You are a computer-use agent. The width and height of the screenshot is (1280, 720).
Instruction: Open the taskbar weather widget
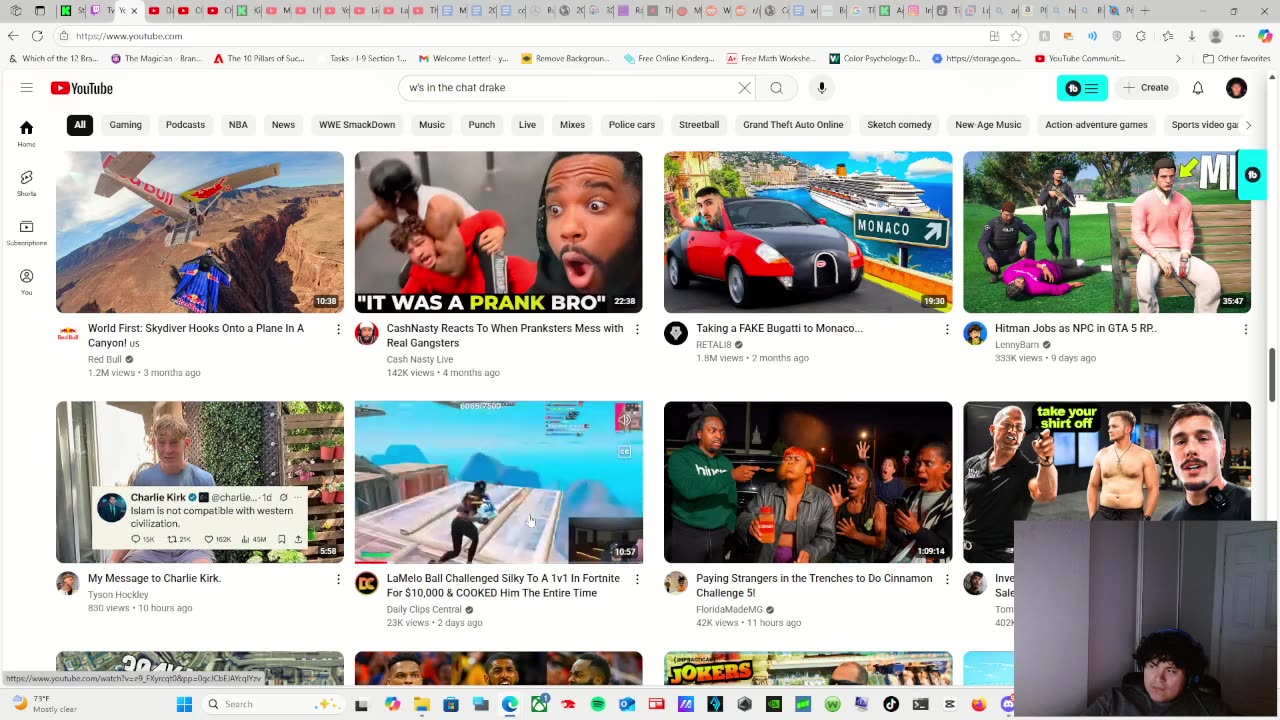pos(45,704)
